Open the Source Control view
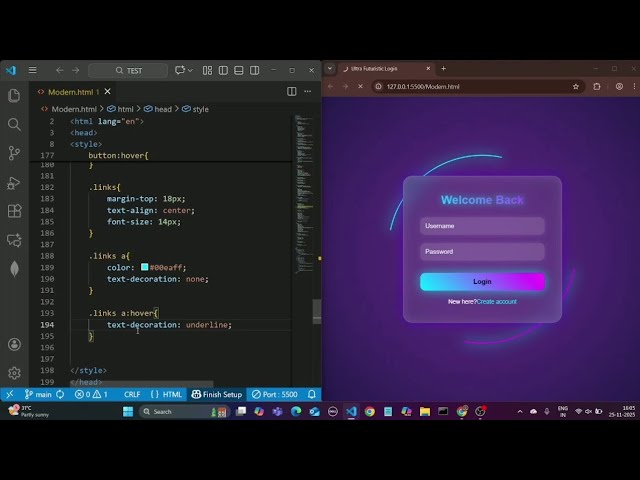Image resolution: width=640 pixels, height=480 pixels. (14, 153)
